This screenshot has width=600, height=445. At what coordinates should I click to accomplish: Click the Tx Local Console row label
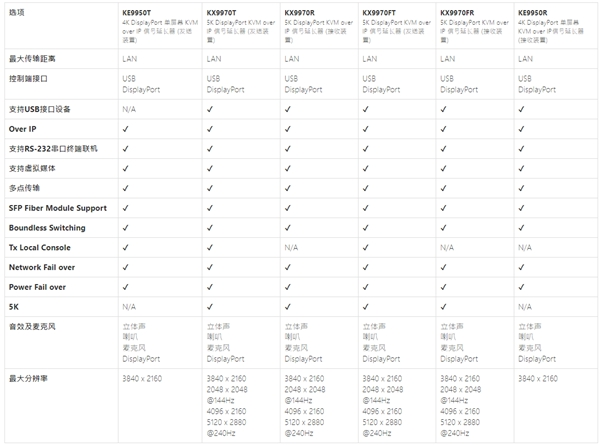click(x=39, y=247)
